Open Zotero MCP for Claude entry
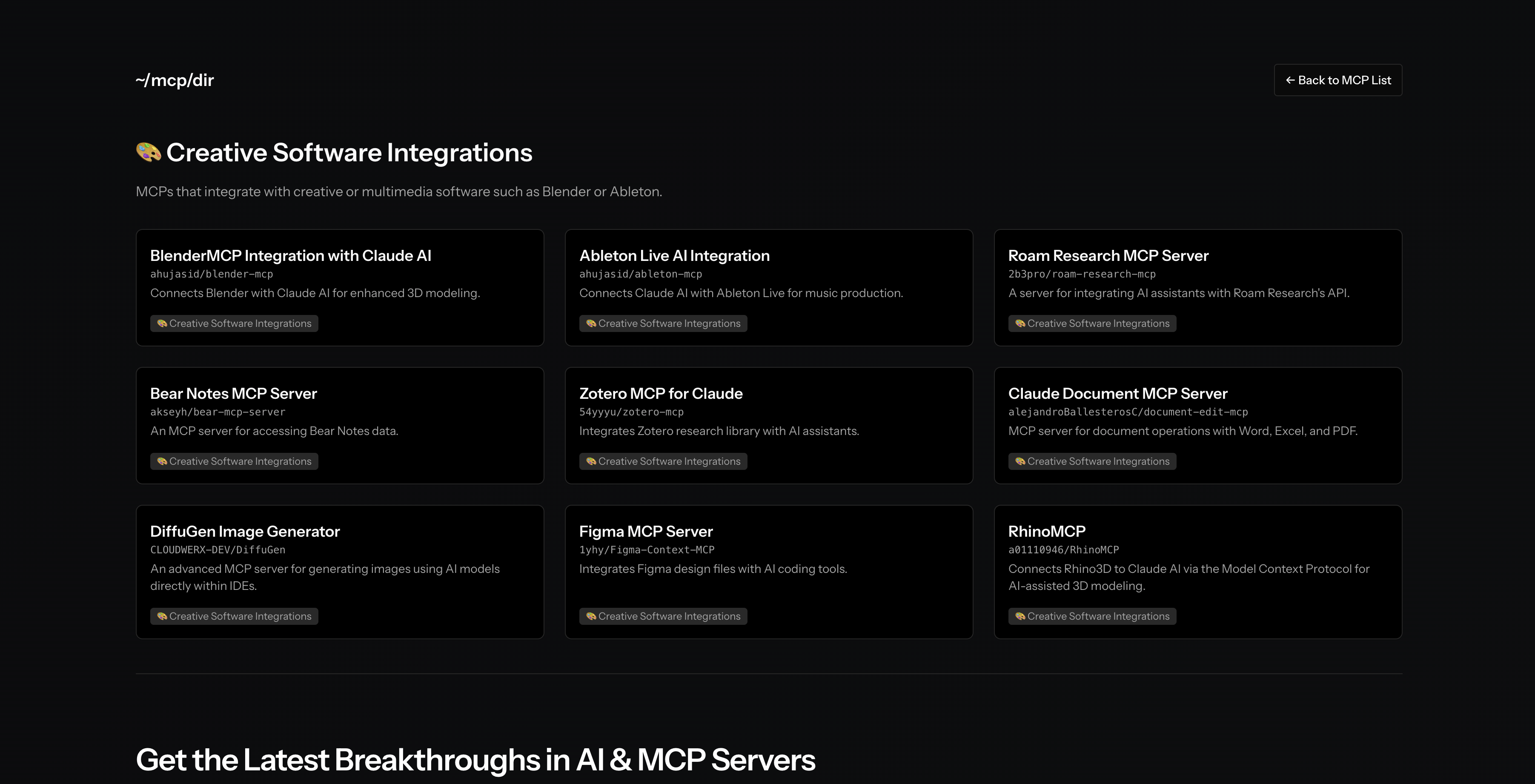This screenshot has width=1535, height=784. [660, 394]
